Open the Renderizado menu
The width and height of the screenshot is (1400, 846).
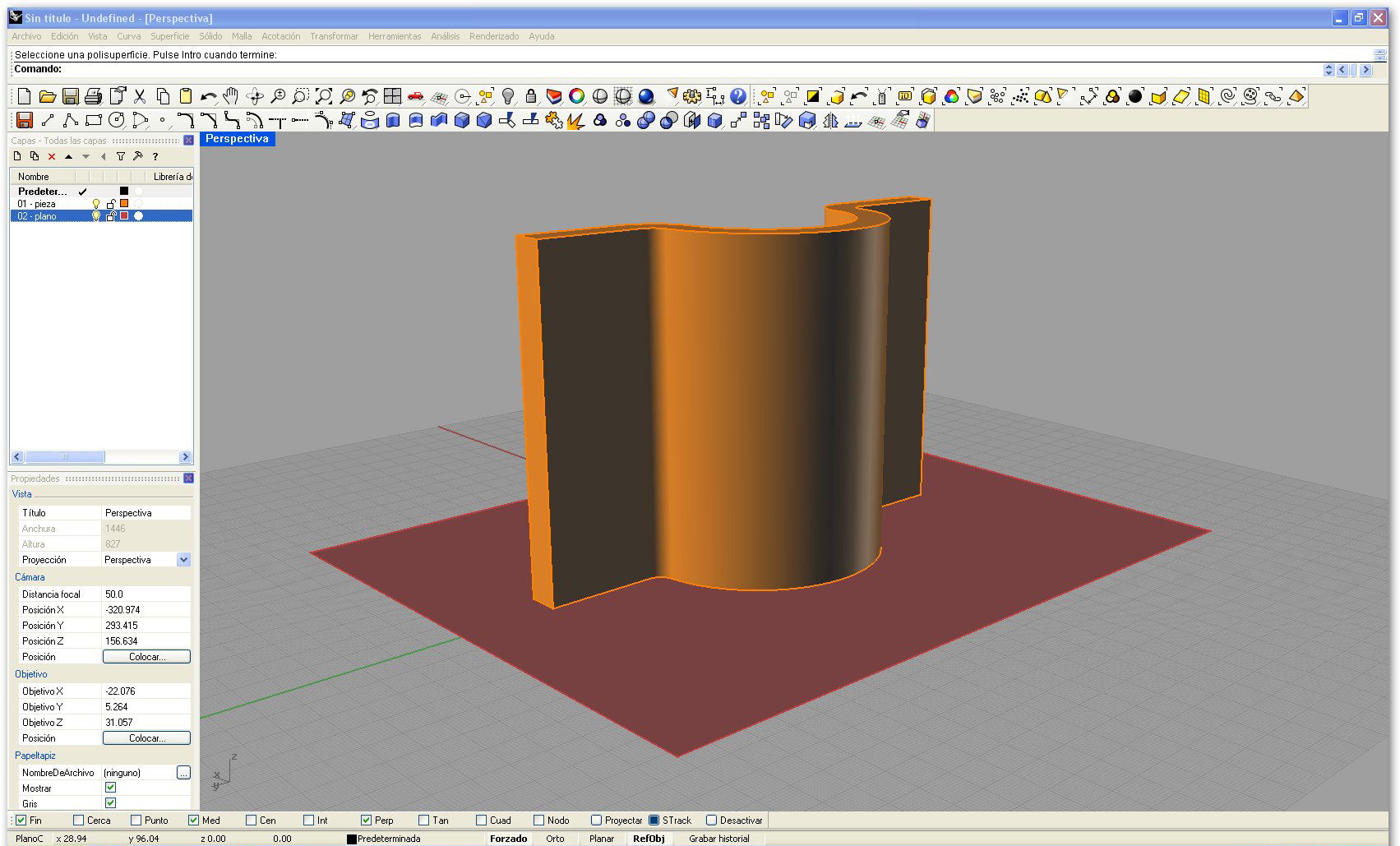point(494,36)
